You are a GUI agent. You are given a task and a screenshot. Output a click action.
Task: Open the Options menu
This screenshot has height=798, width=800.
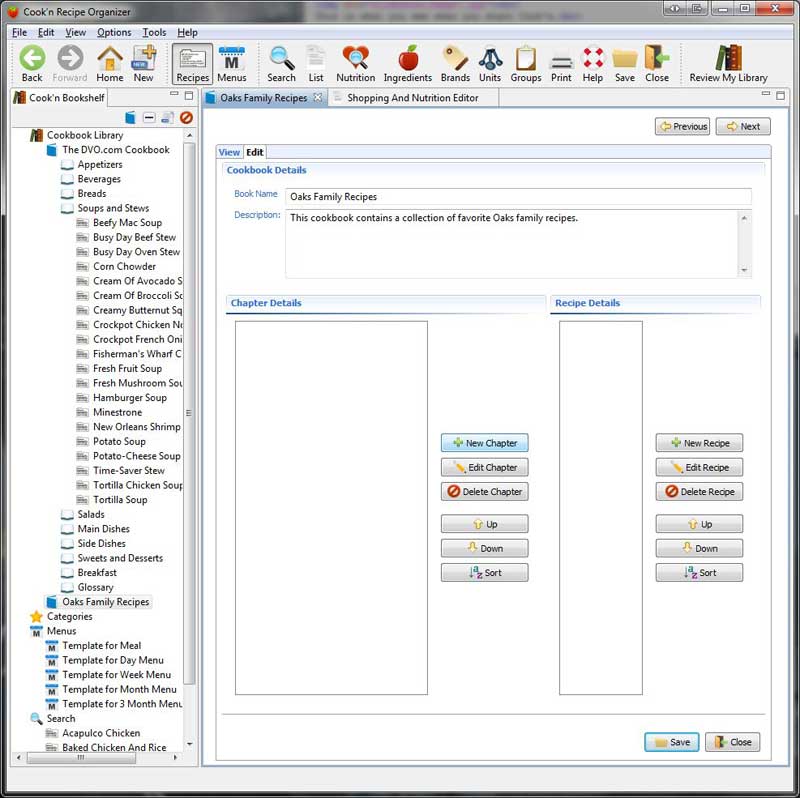coord(114,32)
